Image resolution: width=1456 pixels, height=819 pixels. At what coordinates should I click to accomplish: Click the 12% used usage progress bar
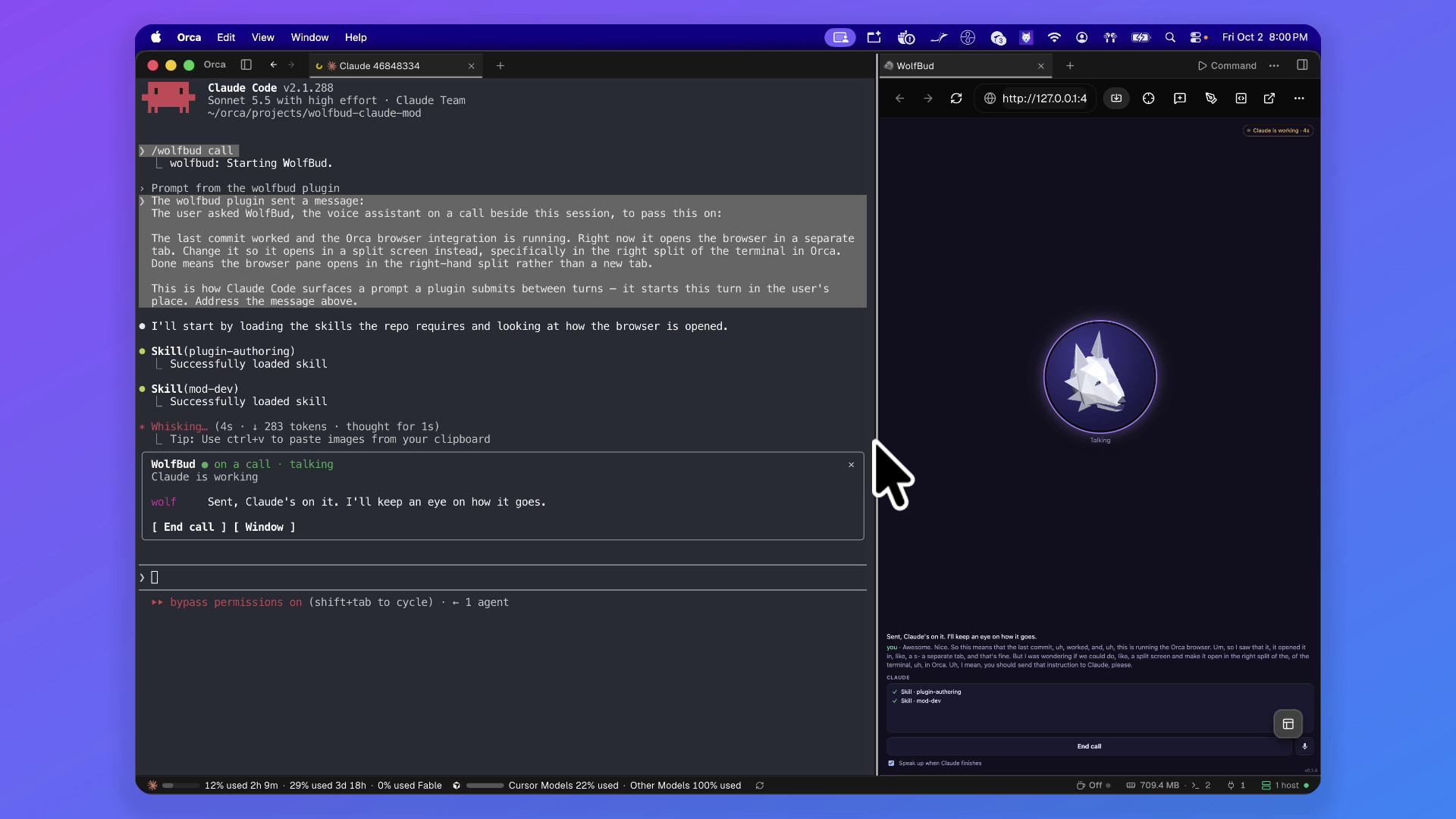pos(181,786)
